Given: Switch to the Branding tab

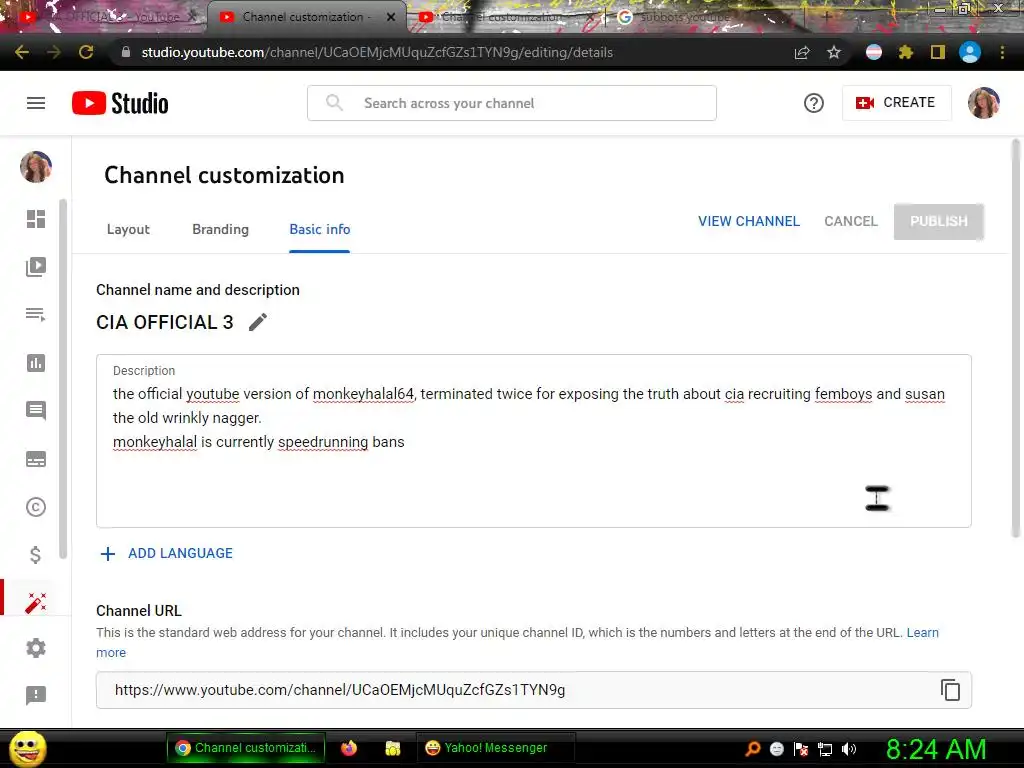Looking at the screenshot, I should (220, 229).
